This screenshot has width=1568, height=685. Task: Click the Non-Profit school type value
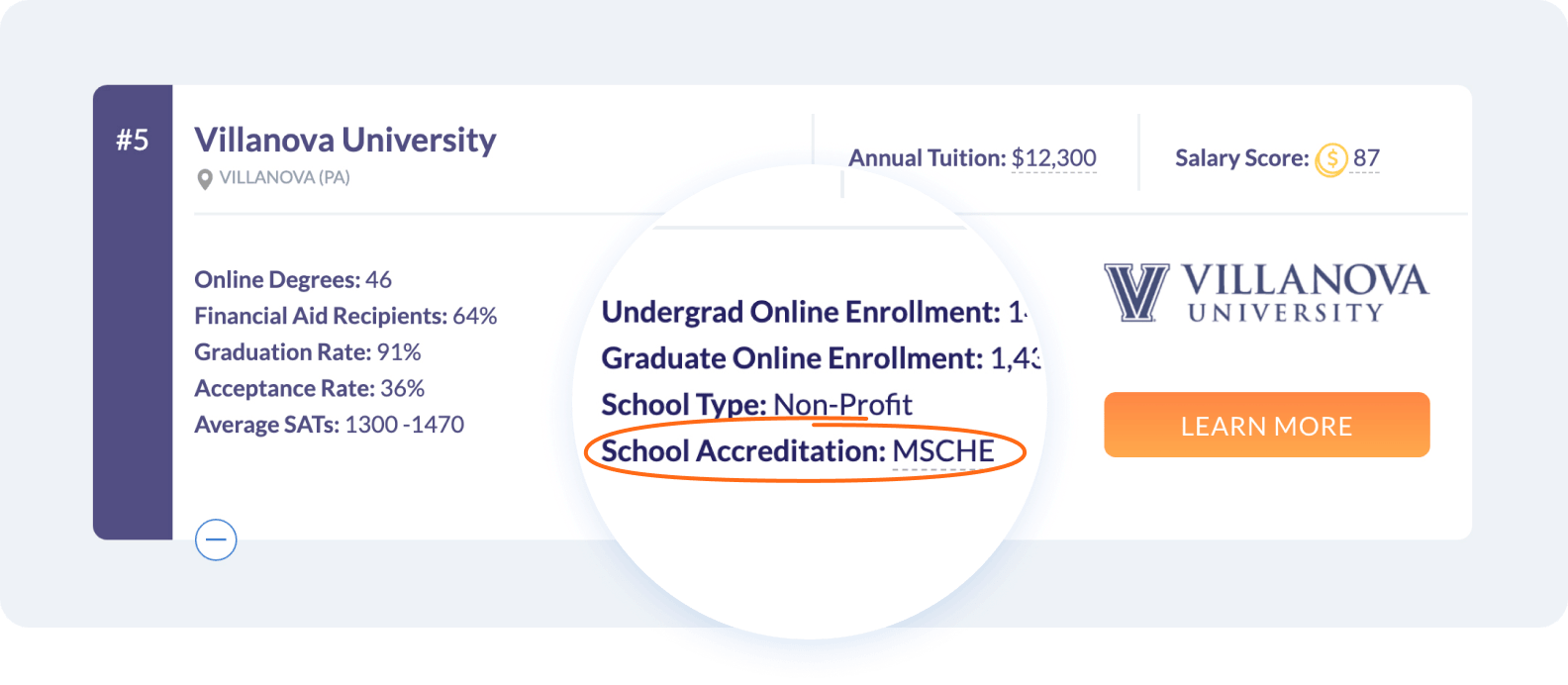point(842,405)
